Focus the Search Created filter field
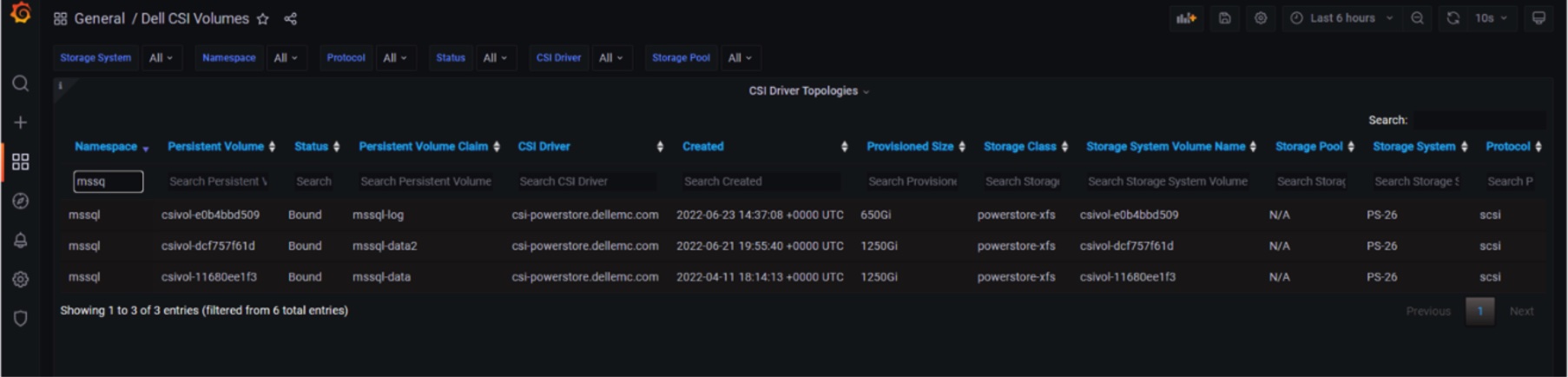Screen dimensions: 1568x377 click(x=761, y=182)
